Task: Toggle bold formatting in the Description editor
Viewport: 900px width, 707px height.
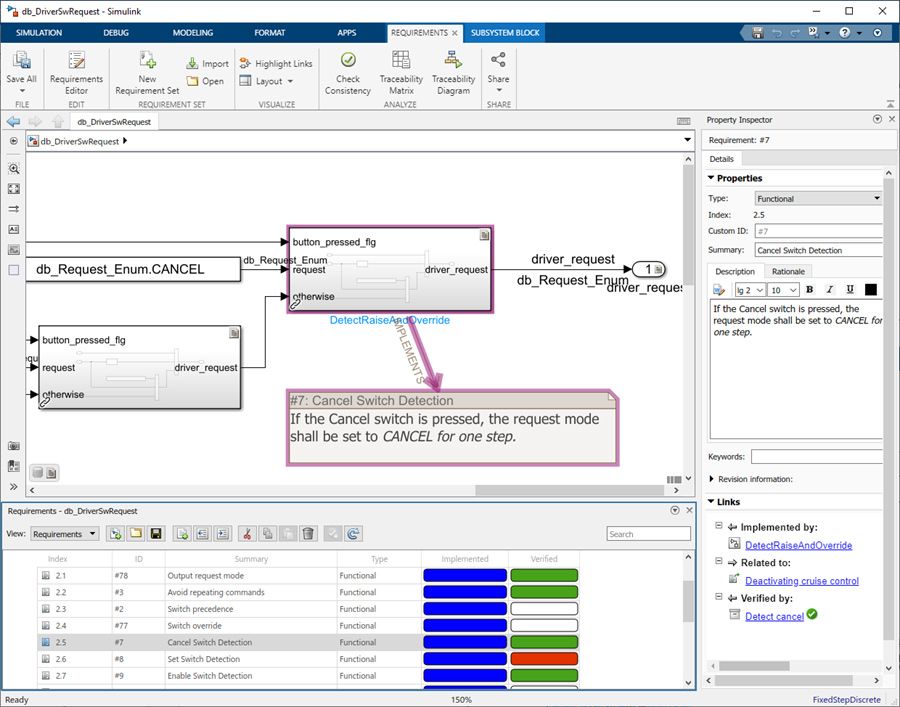Action: (808, 289)
